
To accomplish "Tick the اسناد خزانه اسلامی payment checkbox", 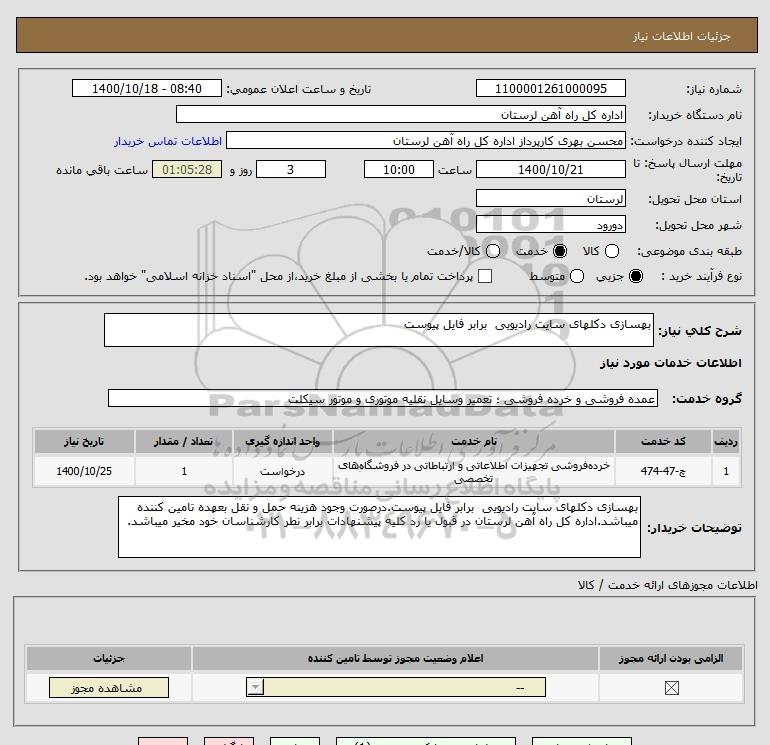I will point(485,276).
